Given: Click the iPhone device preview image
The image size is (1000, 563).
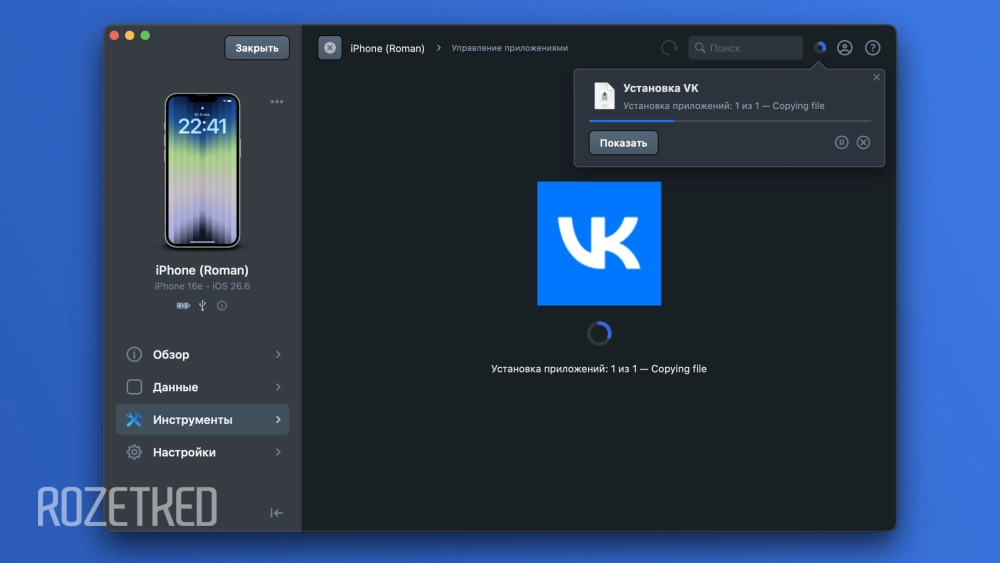Looking at the screenshot, I should (202, 171).
